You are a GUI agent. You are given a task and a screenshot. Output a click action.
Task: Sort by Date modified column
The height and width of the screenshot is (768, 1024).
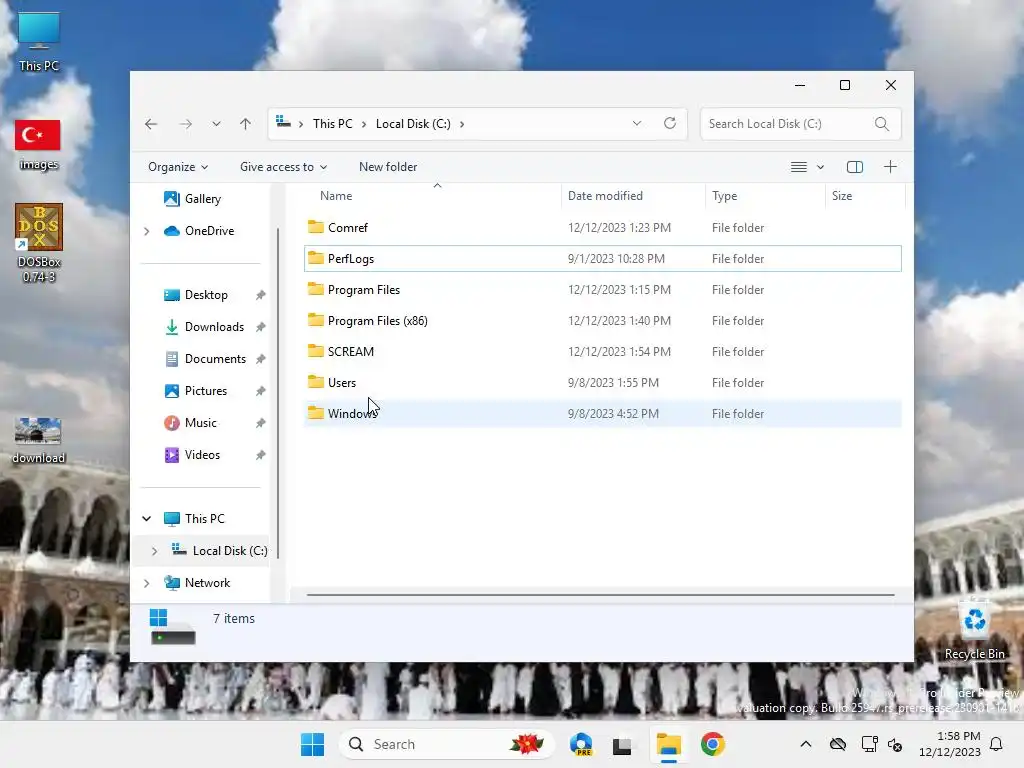pyautogui.click(x=605, y=196)
